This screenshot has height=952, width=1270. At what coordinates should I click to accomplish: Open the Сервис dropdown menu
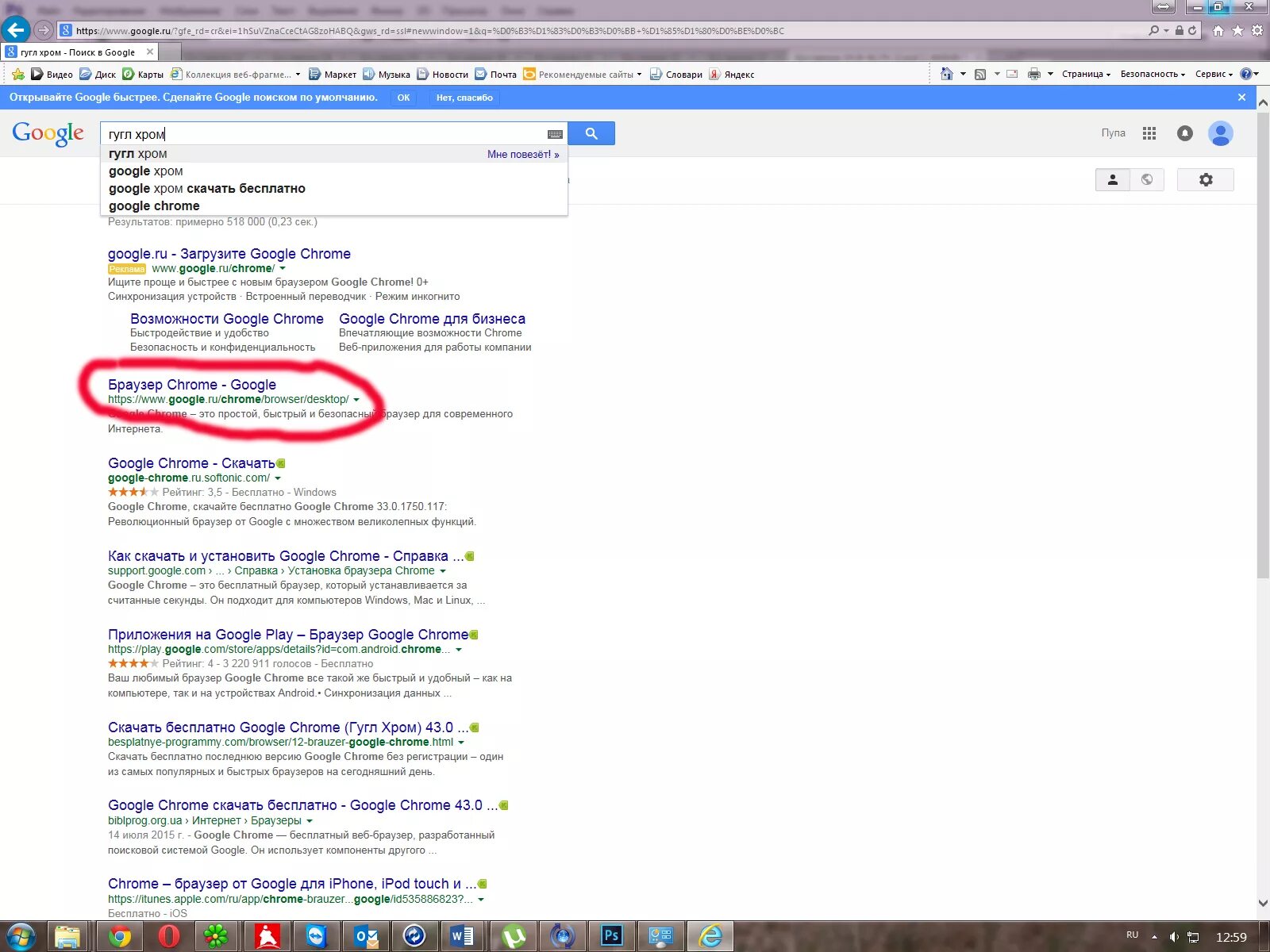1214,74
